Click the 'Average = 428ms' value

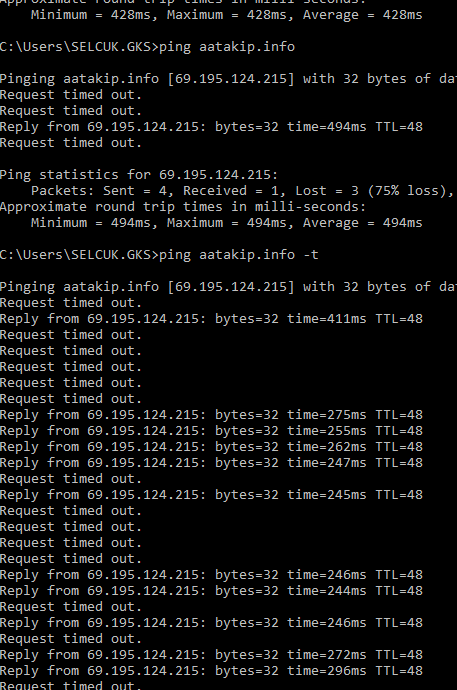pyautogui.click(x=362, y=15)
